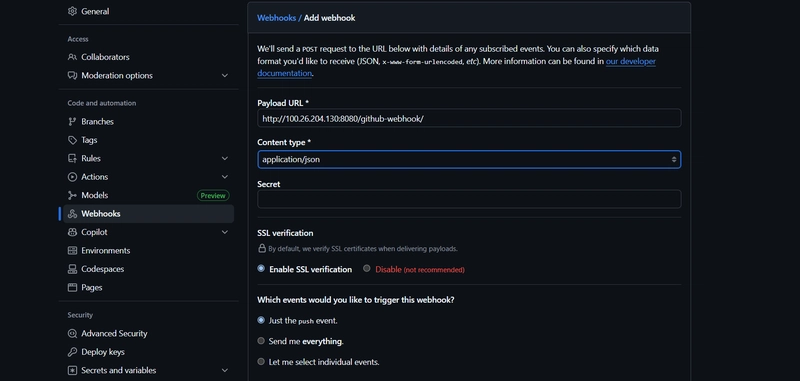Click the Deploy keys key icon
This screenshot has width=800, height=381.
click(72, 352)
